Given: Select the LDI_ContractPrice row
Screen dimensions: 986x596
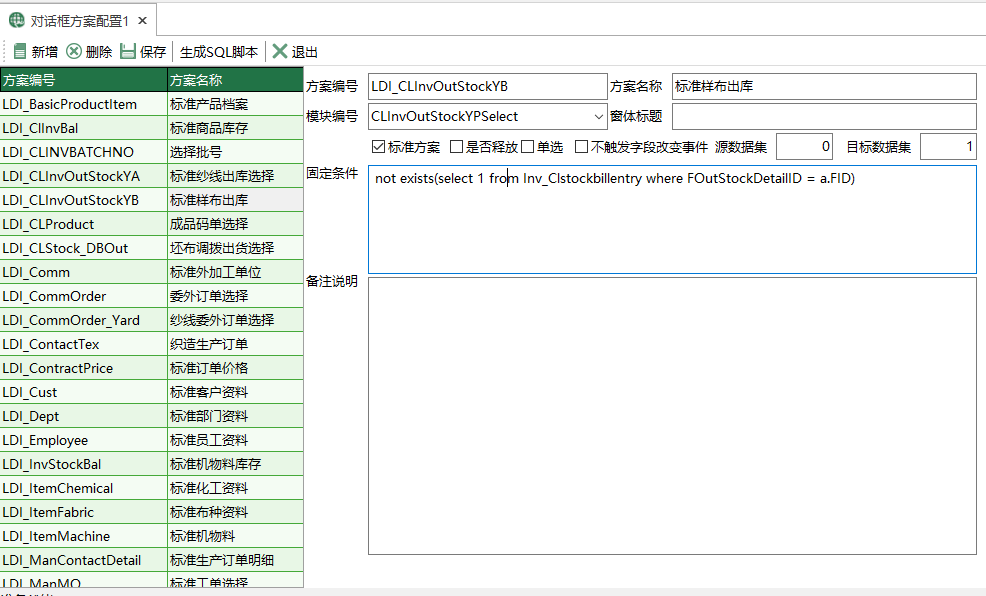Looking at the screenshot, I should [x=152, y=368].
